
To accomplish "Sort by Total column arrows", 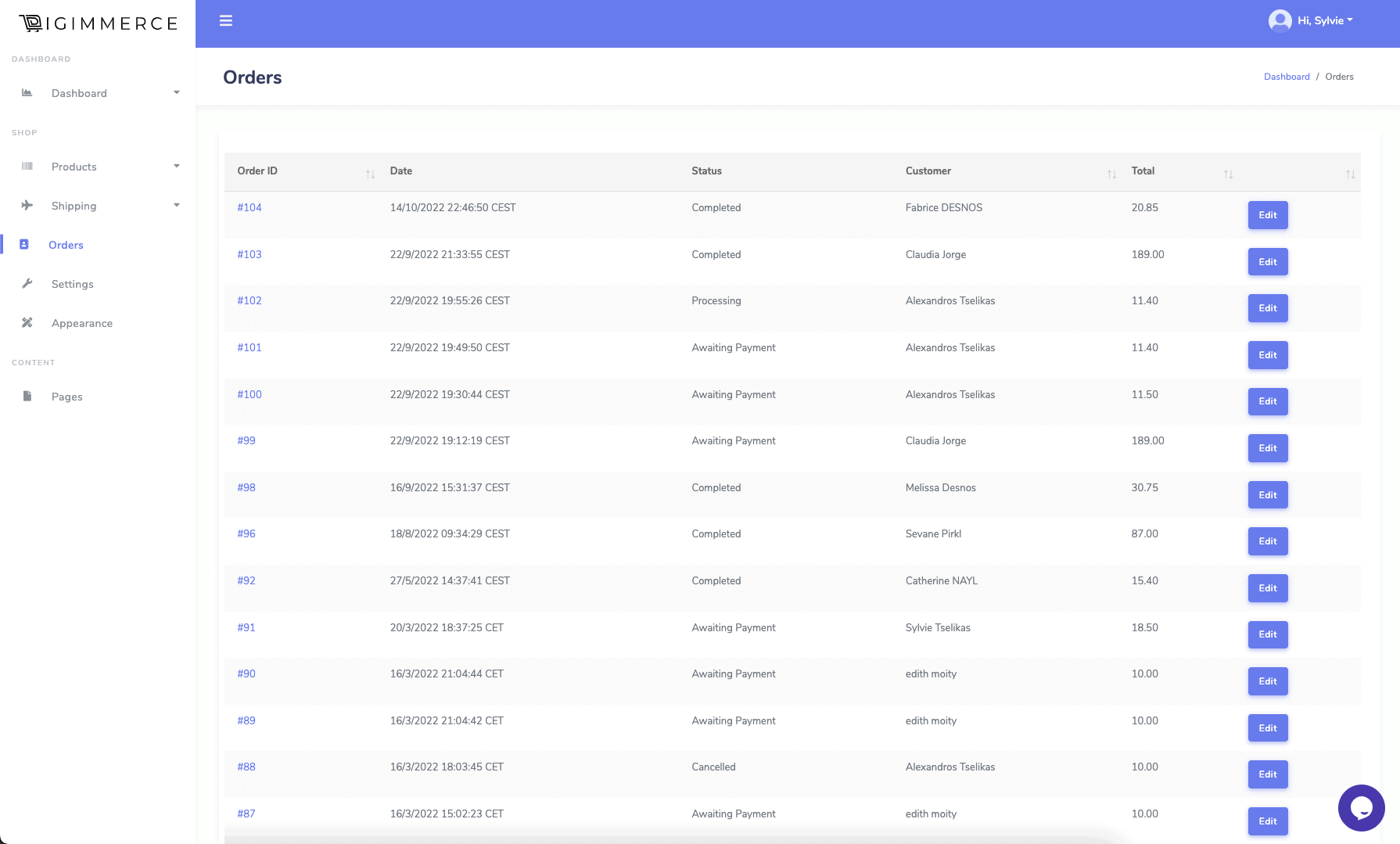I will coord(1228,174).
